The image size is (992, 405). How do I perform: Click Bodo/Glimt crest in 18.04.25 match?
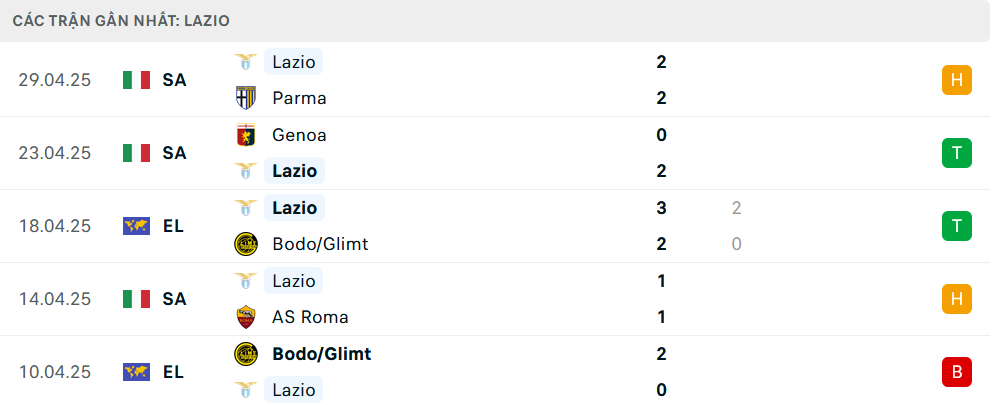coord(245,244)
